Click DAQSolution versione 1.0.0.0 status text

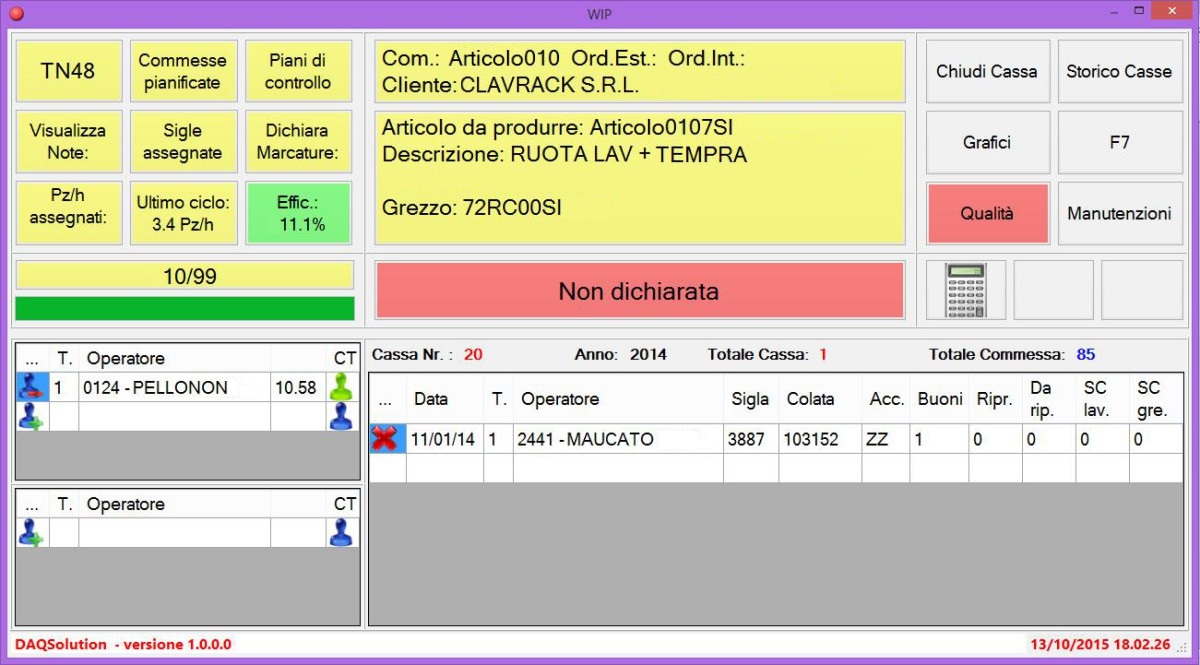click(123, 645)
